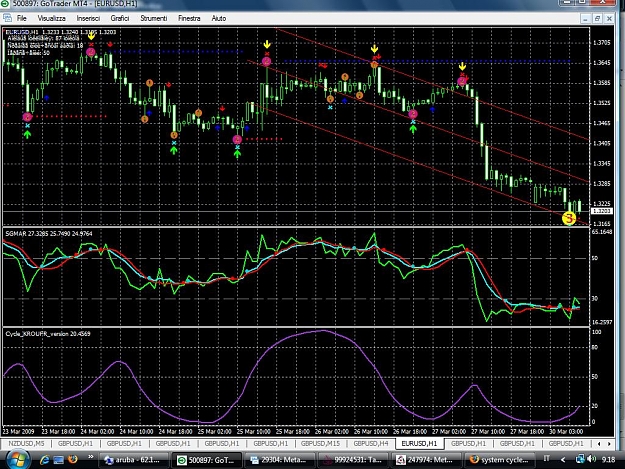The height and width of the screenshot is (469, 625).
Task: Switch to the 500897: GoT... taskbar button
Action: tap(207, 460)
